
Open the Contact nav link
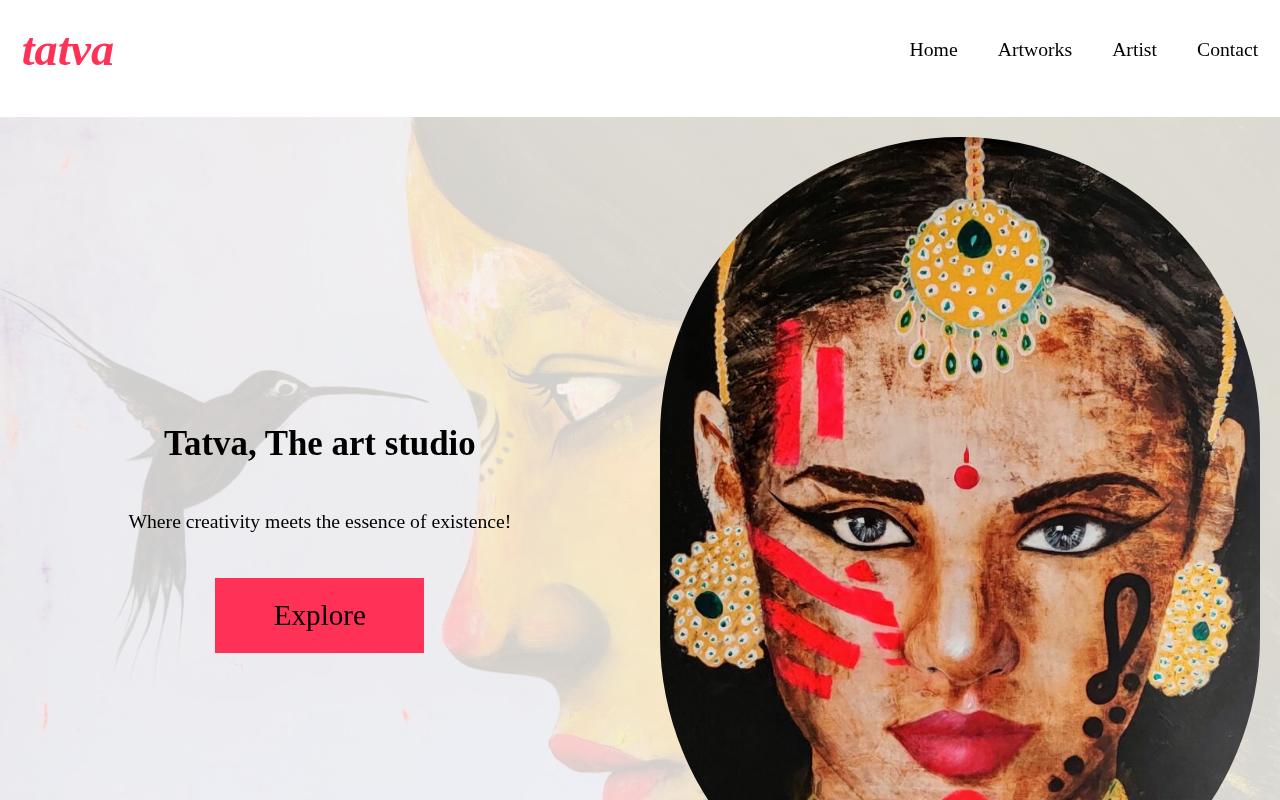pyautogui.click(x=1227, y=50)
